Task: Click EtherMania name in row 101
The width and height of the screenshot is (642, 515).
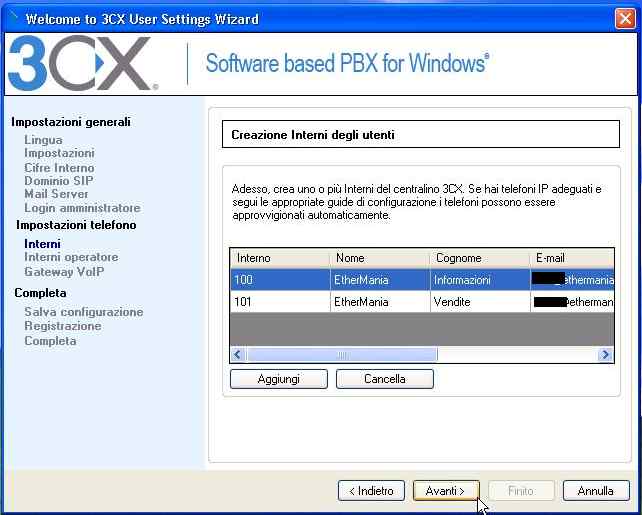Action: pos(380,302)
